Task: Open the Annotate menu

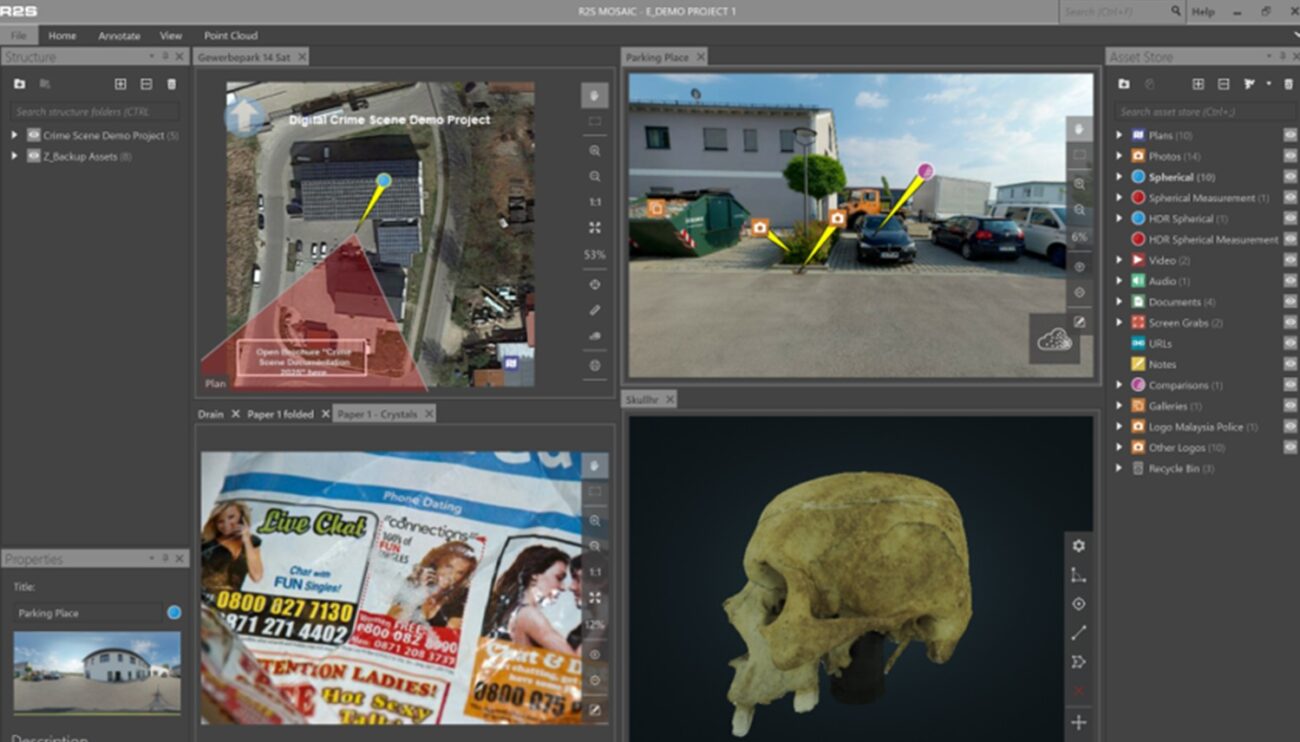Action: (118, 35)
